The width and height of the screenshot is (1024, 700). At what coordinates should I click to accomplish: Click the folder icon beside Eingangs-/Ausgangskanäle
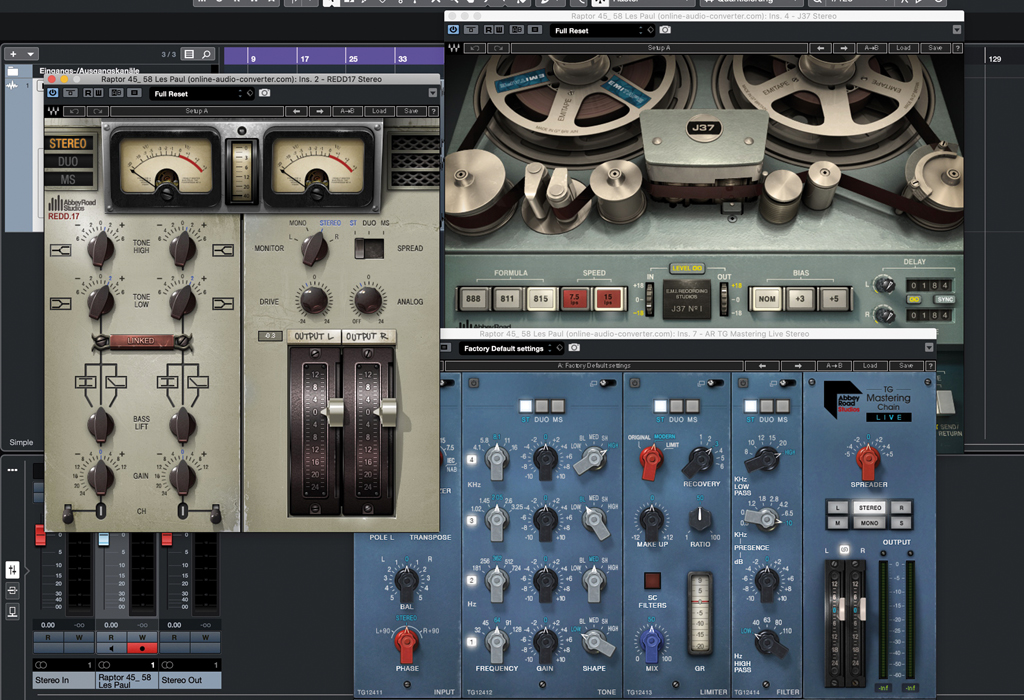click(x=13, y=71)
